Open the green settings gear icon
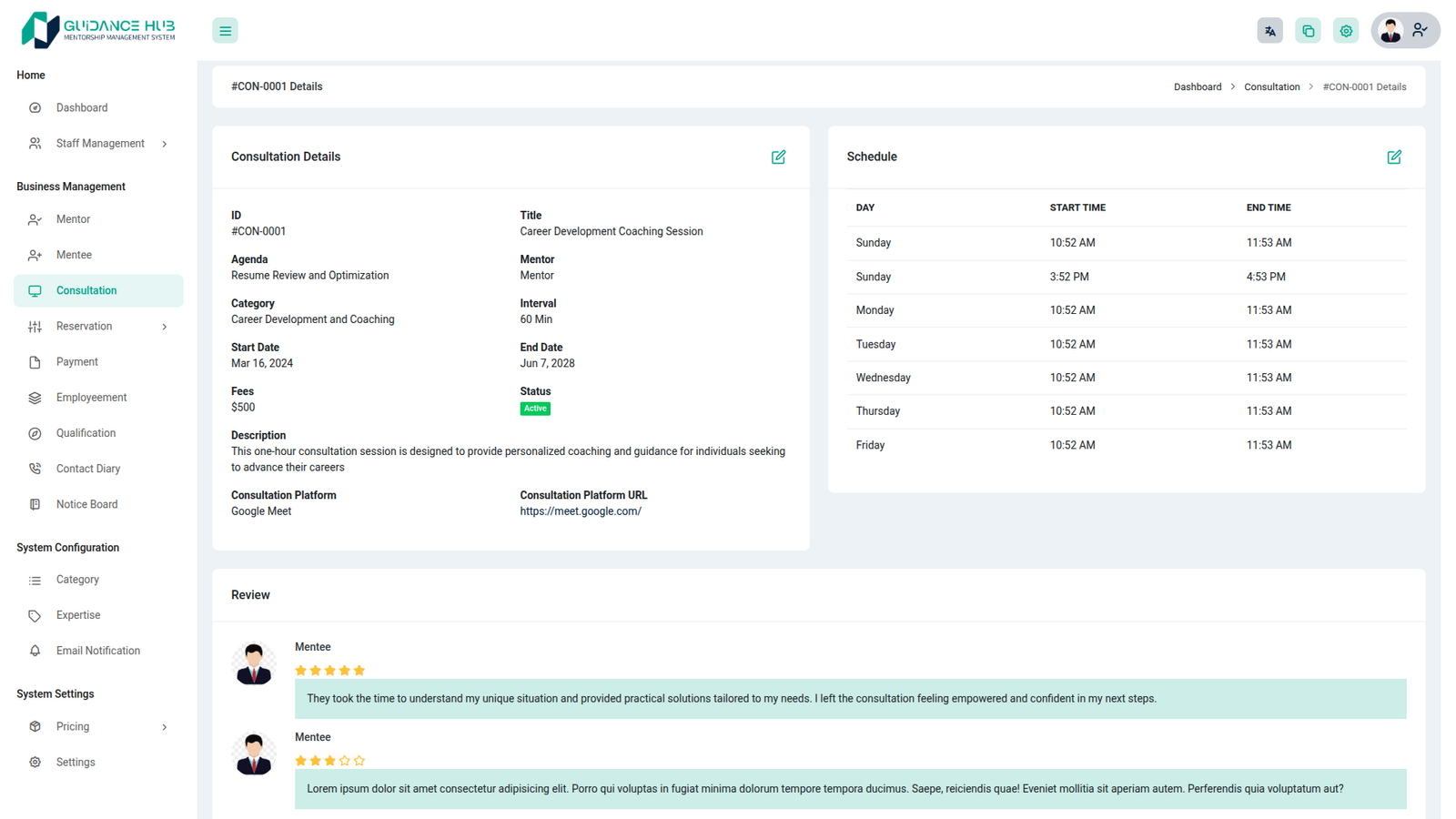Image resolution: width=1456 pixels, height=819 pixels. (1346, 31)
